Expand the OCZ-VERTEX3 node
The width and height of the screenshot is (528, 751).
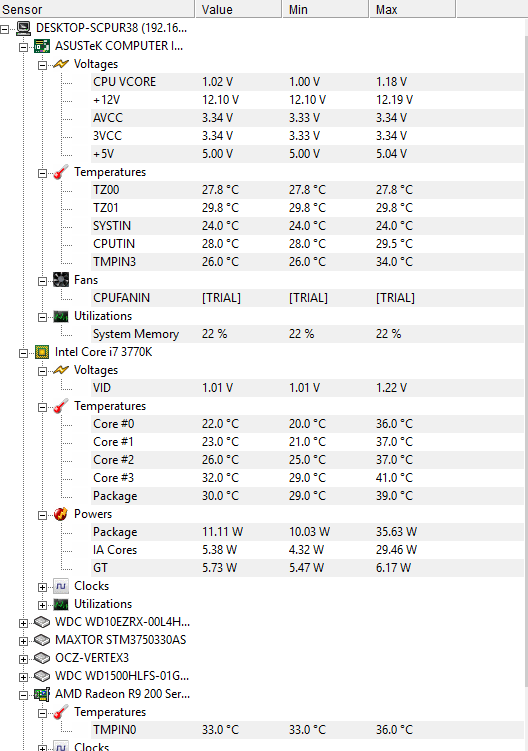point(23,660)
